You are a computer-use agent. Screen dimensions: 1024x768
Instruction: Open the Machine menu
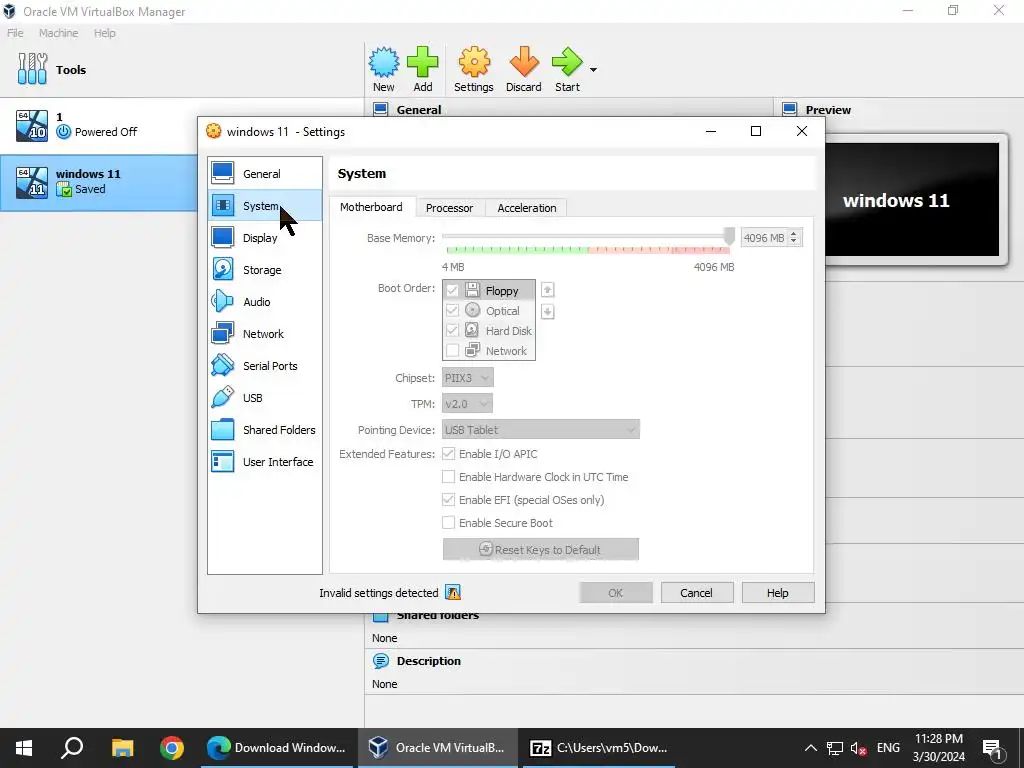[58, 33]
